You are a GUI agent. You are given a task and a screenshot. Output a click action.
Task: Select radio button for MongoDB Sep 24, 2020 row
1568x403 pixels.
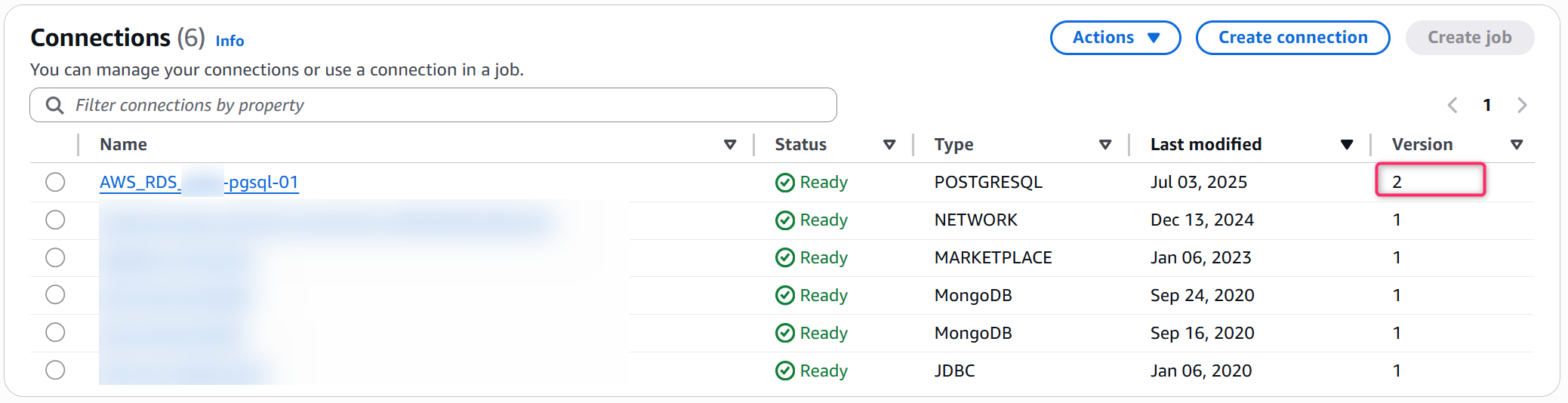(x=55, y=294)
